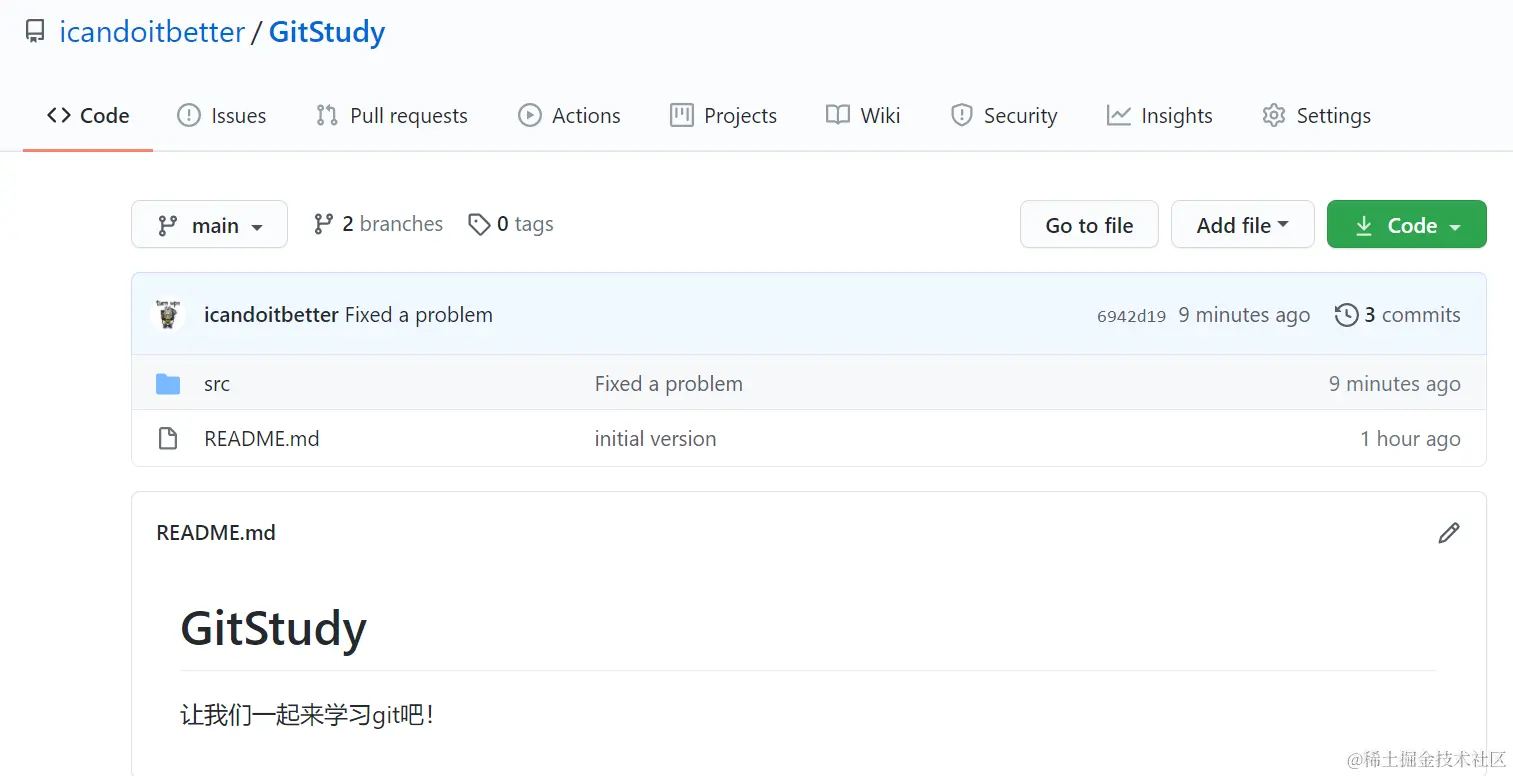Open icandoitbetter author name in commit bar
The width and height of the screenshot is (1513, 776).
271,315
